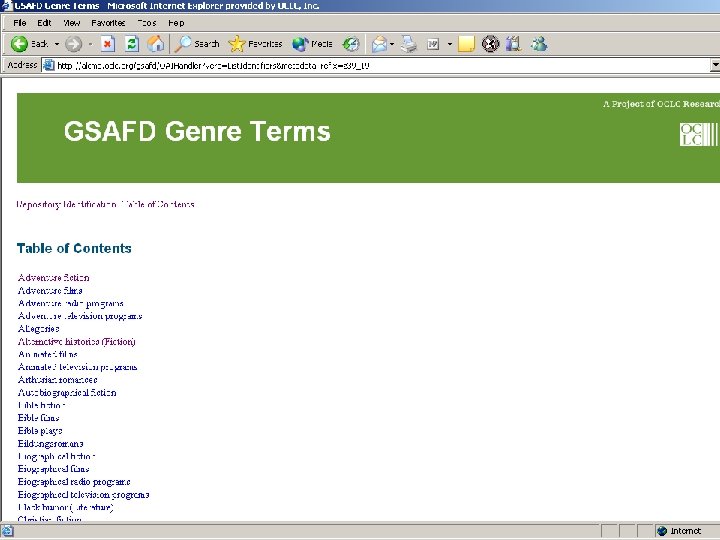720x540 pixels.
Task: Open the Biographical films link
Action: point(53,469)
